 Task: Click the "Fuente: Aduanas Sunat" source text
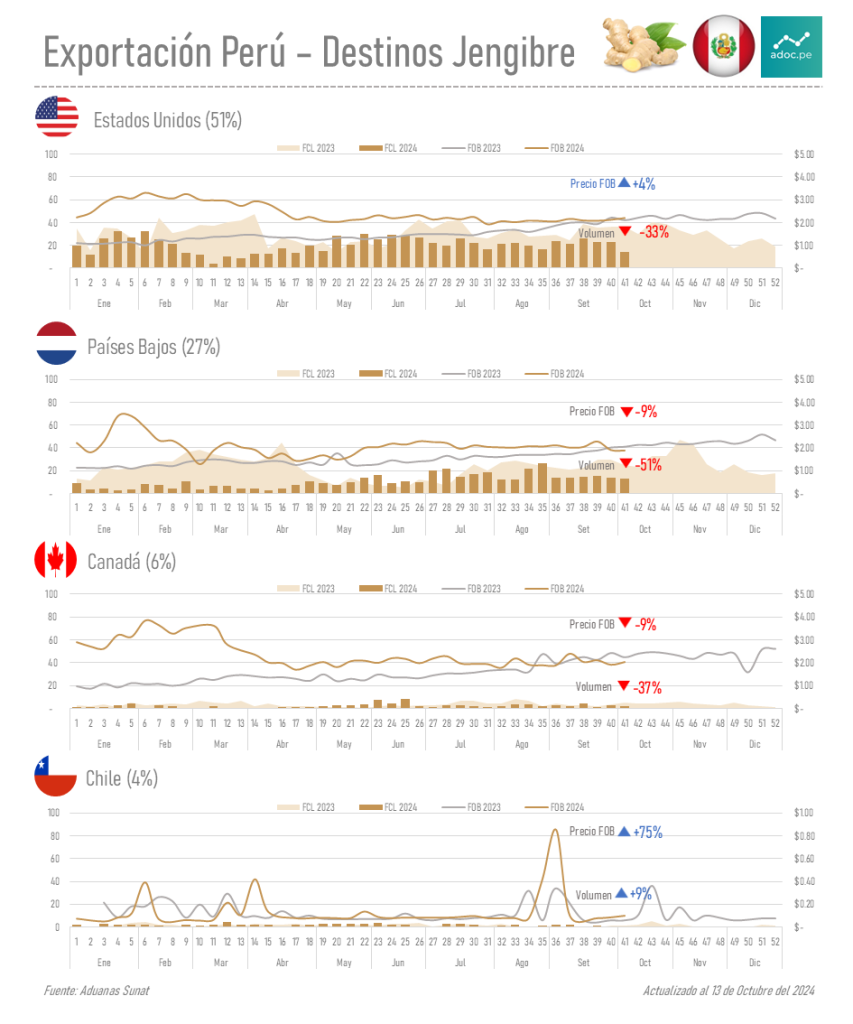tap(97, 990)
